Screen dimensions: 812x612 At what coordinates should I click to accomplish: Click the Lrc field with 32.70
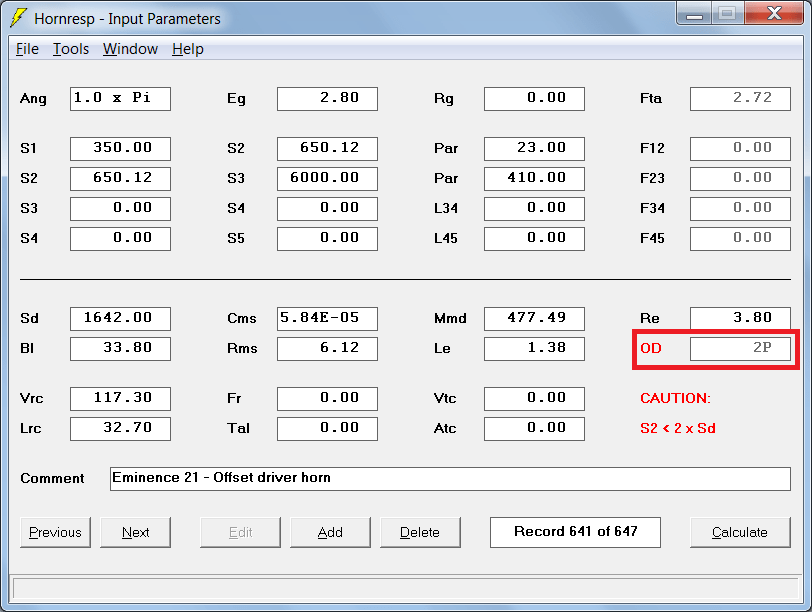click(x=120, y=429)
